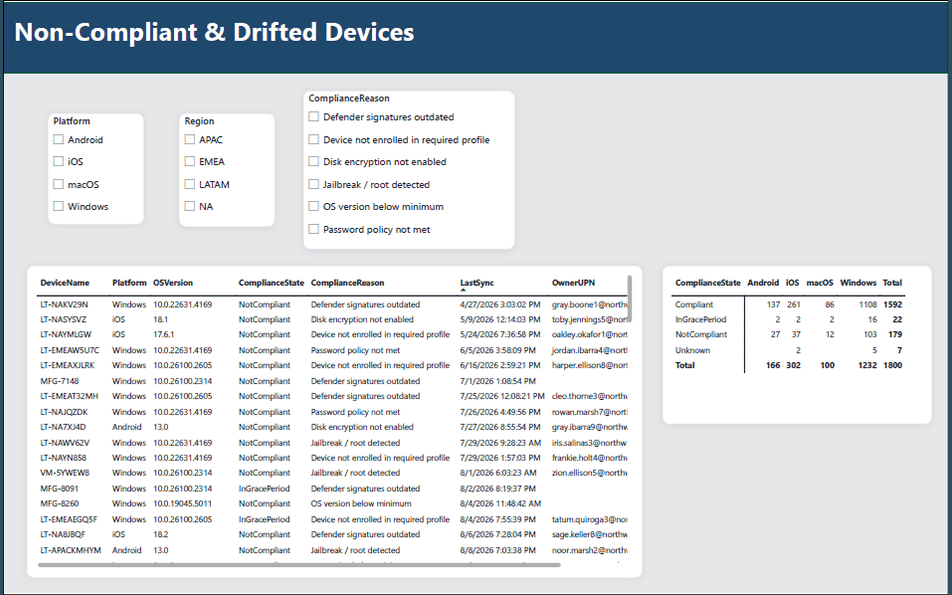Image resolution: width=952 pixels, height=595 pixels.
Task: Click owner toby.jennings5 cell
Action: (590, 319)
